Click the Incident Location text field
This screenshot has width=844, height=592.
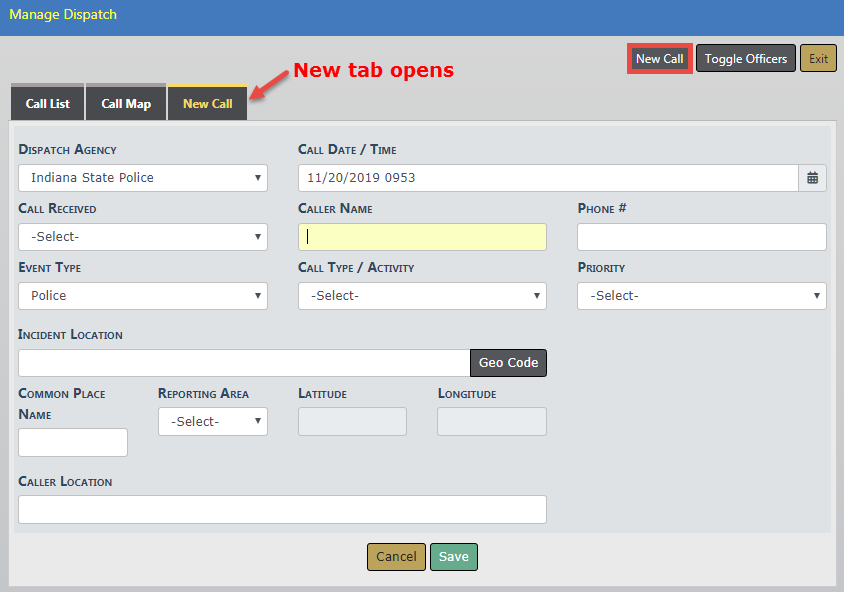coord(244,363)
